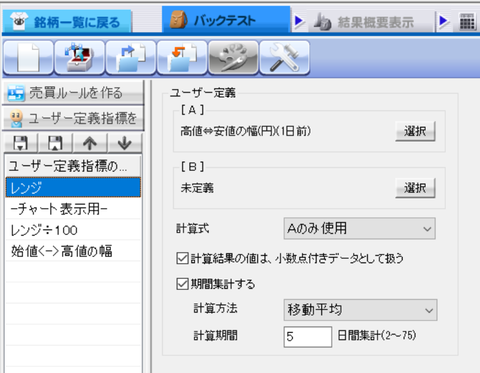480x373 pixels.
Task: Click 選択 button for indicator [B]
Action: click(x=415, y=188)
